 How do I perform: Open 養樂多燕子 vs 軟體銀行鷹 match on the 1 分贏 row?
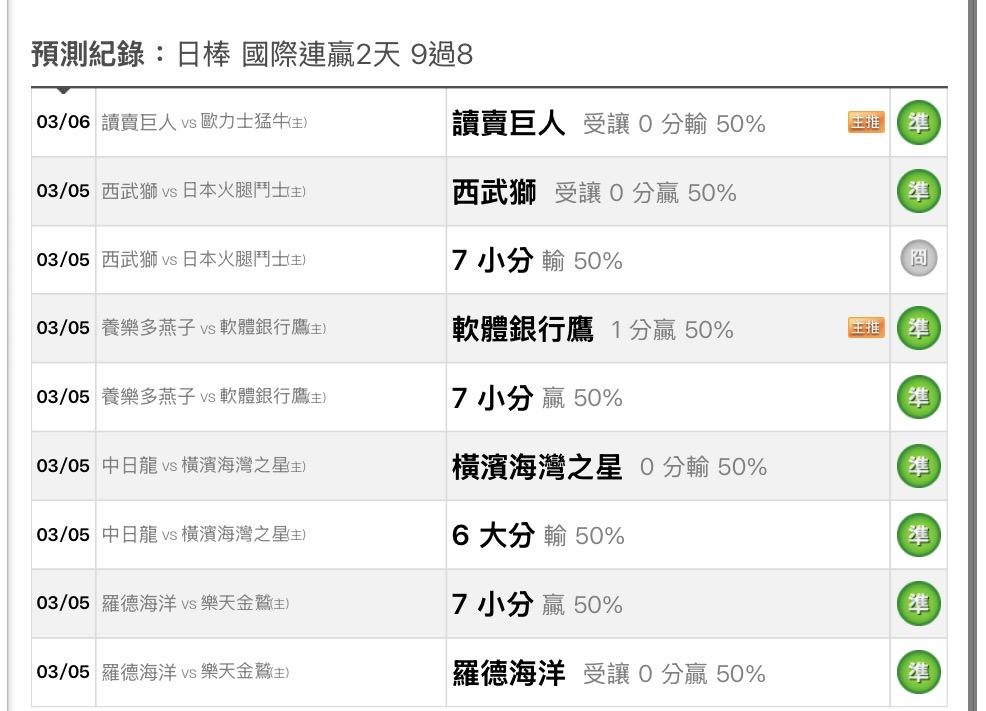(214, 329)
